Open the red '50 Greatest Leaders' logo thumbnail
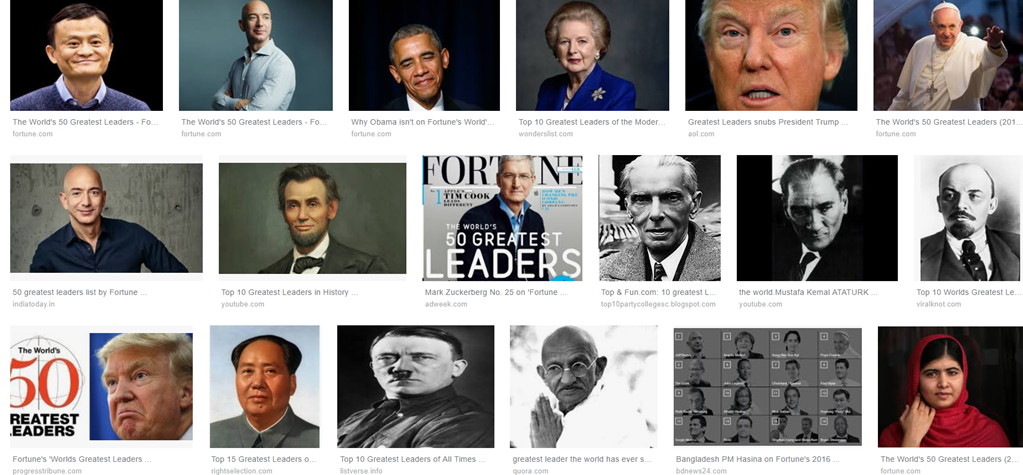The height and width of the screenshot is (475, 1023). pyautogui.click(x=101, y=386)
